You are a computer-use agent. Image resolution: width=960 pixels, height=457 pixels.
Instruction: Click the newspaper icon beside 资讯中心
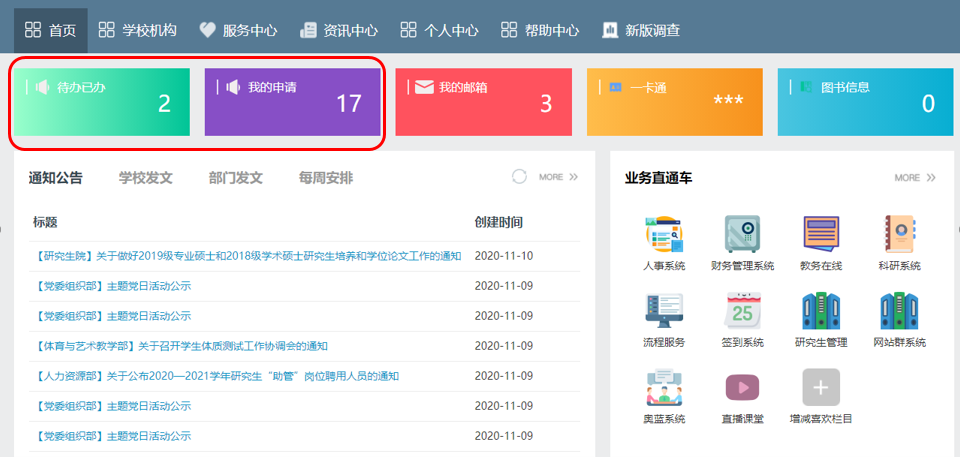(308, 30)
